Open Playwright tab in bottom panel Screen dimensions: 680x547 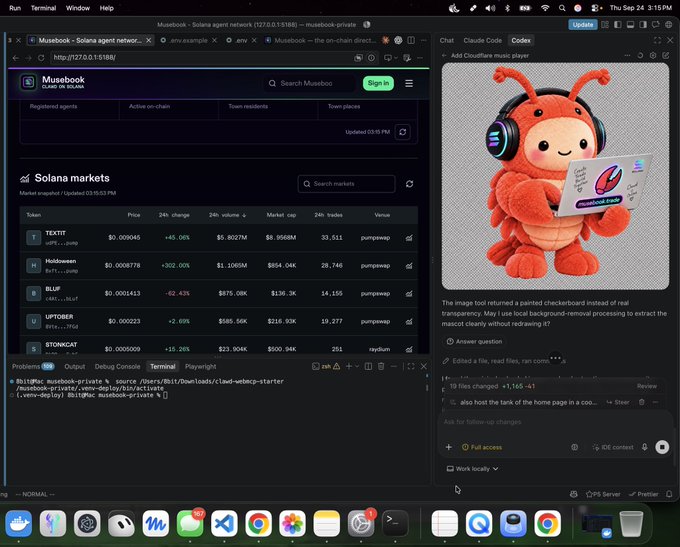(x=200, y=367)
